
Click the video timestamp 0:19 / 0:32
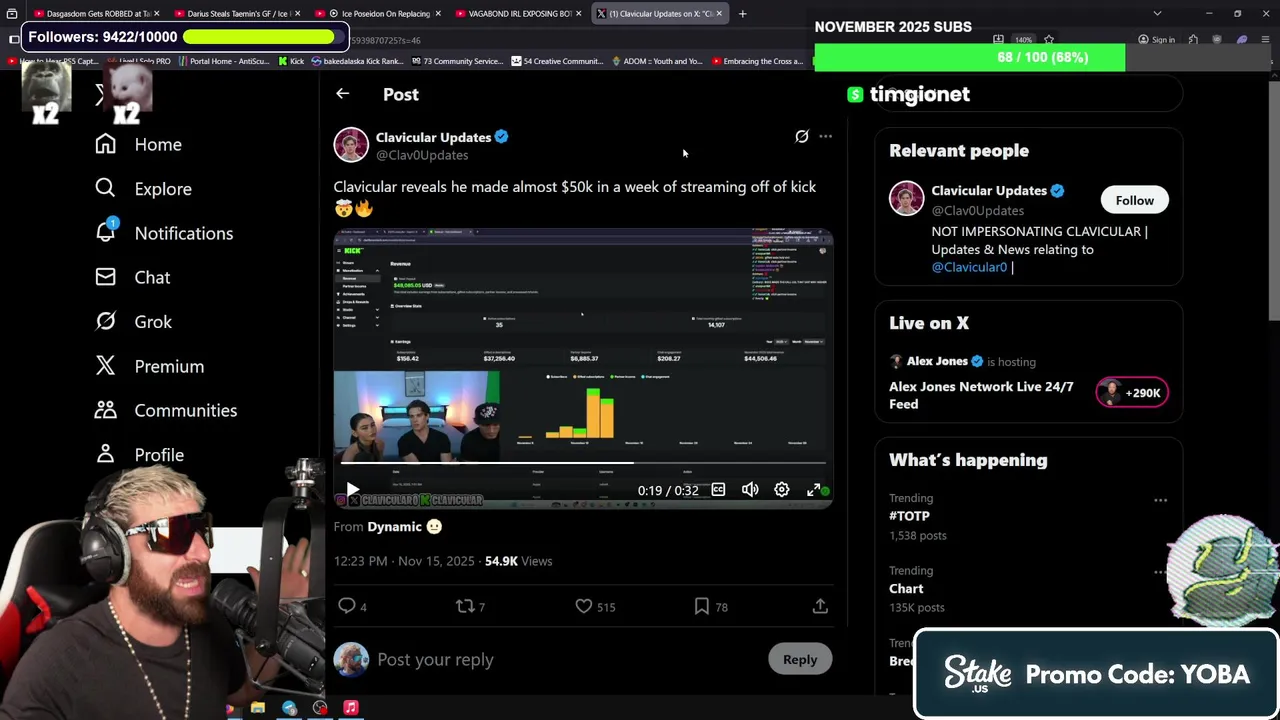click(668, 490)
